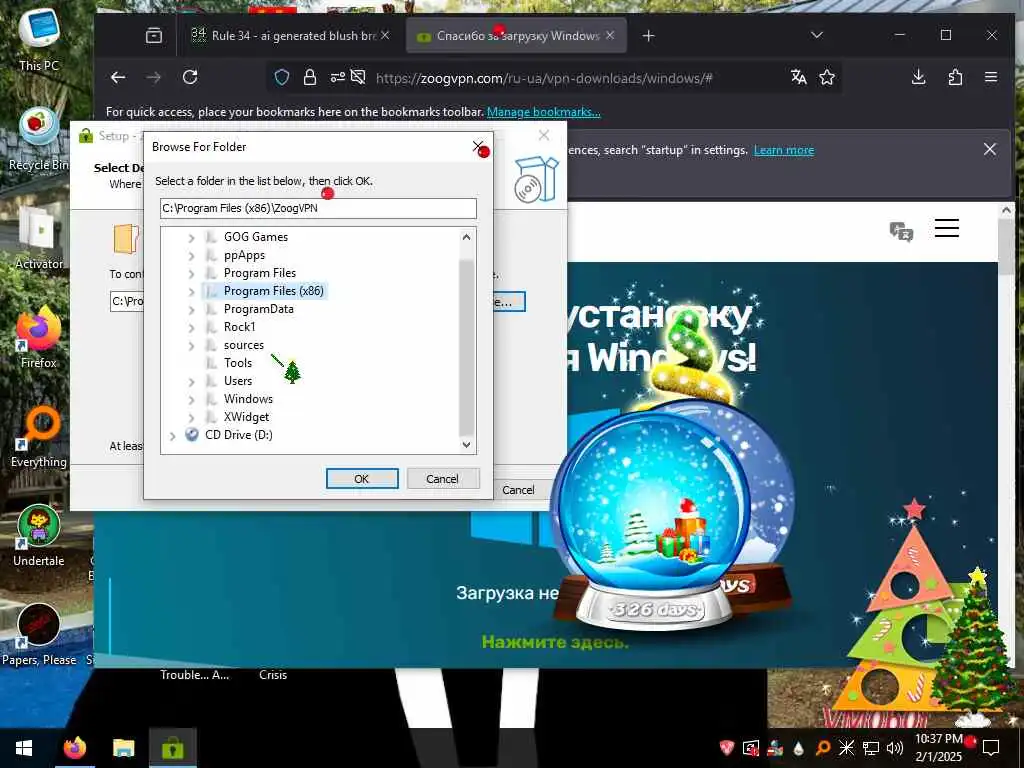Image resolution: width=1024 pixels, height=768 pixels.
Task: Click OK in Browse For Folder dialog
Action: coord(362,479)
